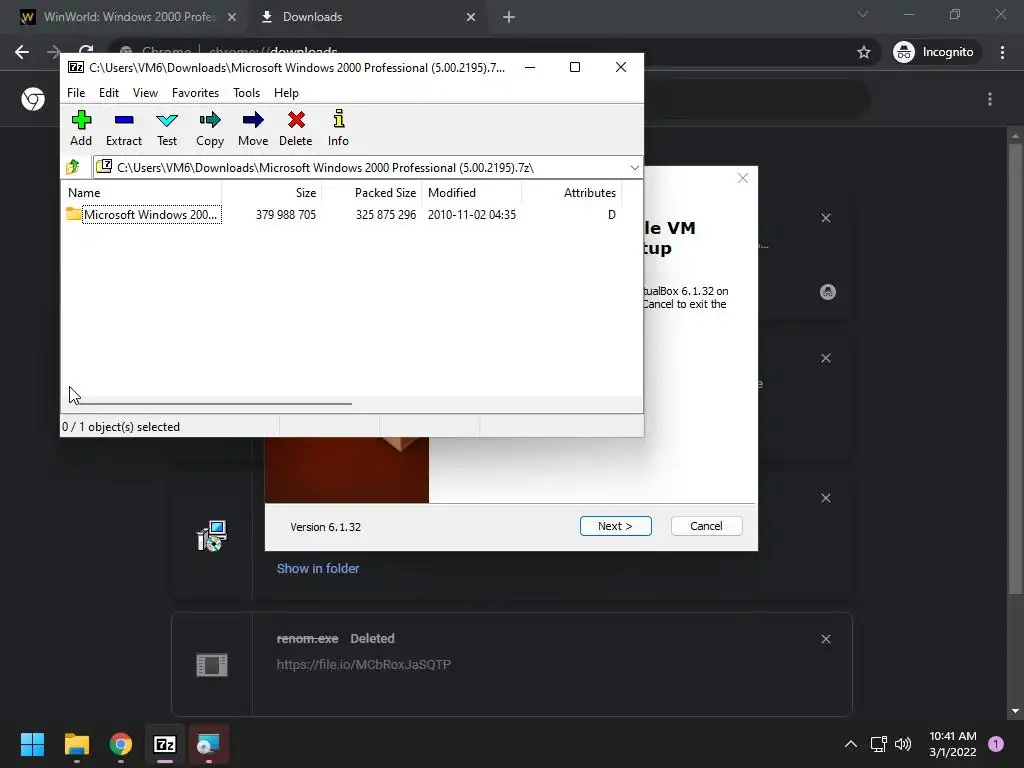
Task: Open the 7-Zip View menu
Action: click(145, 93)
